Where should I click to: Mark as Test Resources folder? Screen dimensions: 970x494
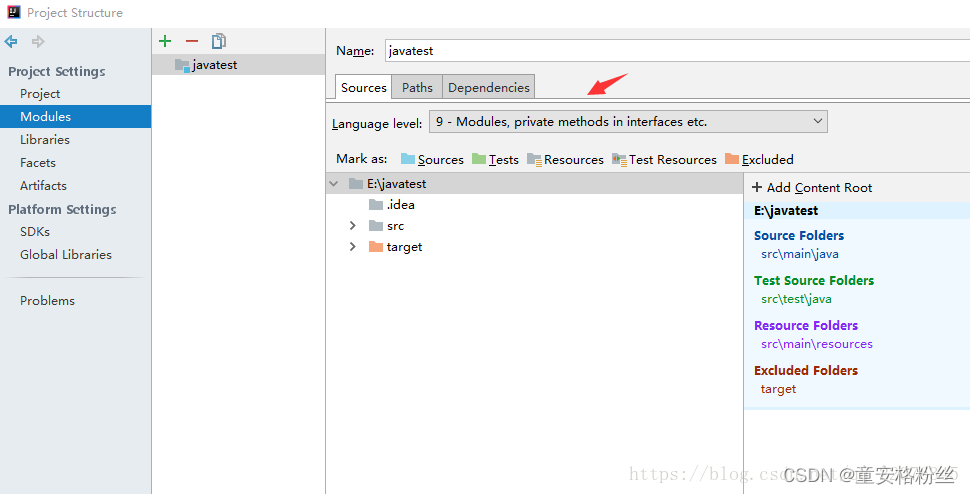click(x=664, y=160)
